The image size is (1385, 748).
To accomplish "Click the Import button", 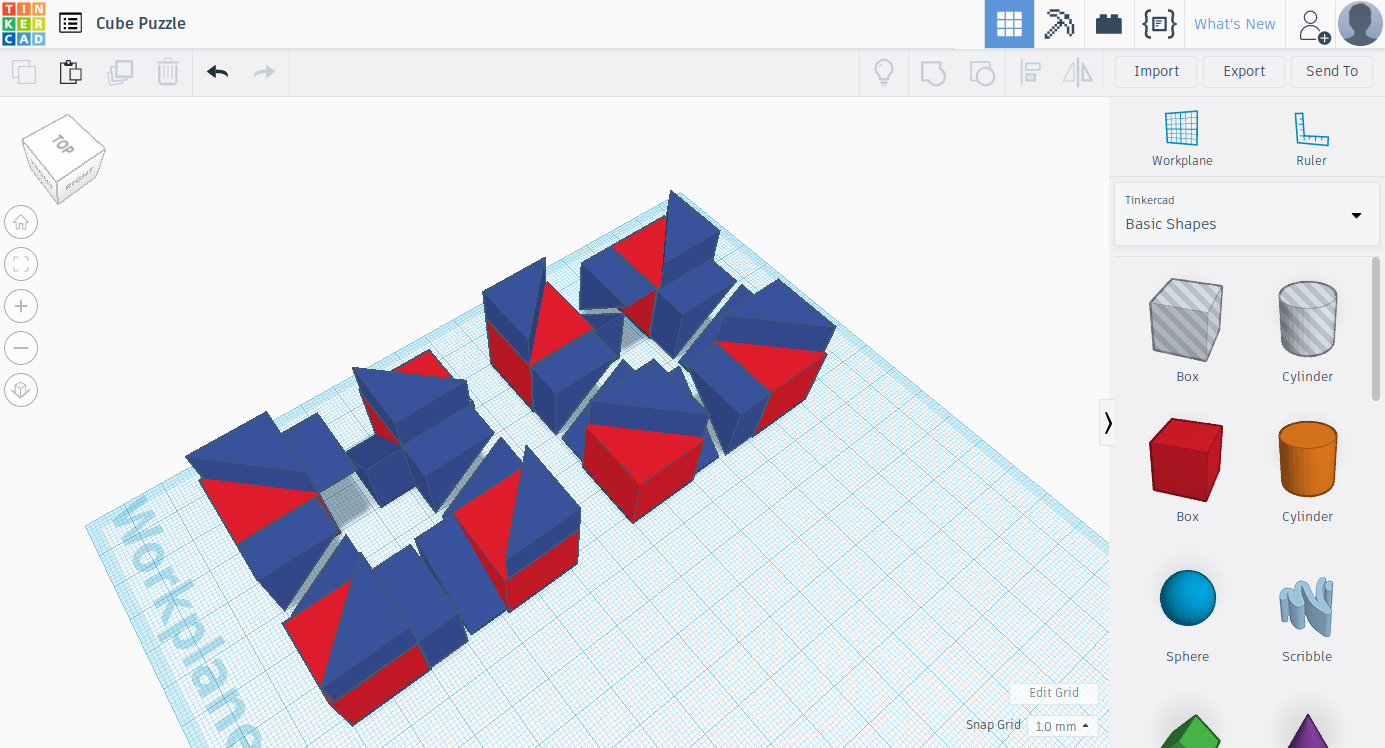I will coord(1156,71).
